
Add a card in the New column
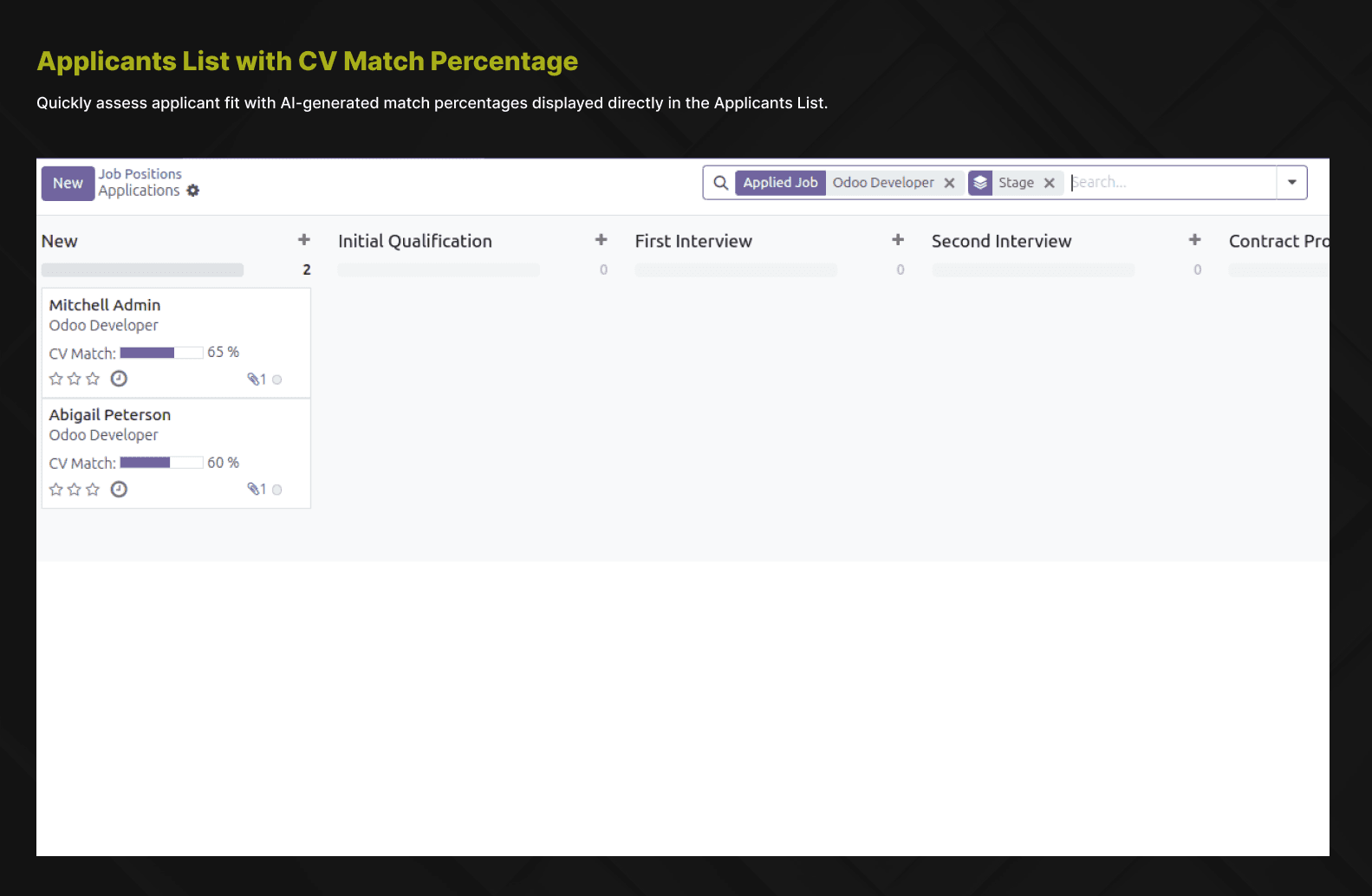pyautogui.click(x=304, y=240)
